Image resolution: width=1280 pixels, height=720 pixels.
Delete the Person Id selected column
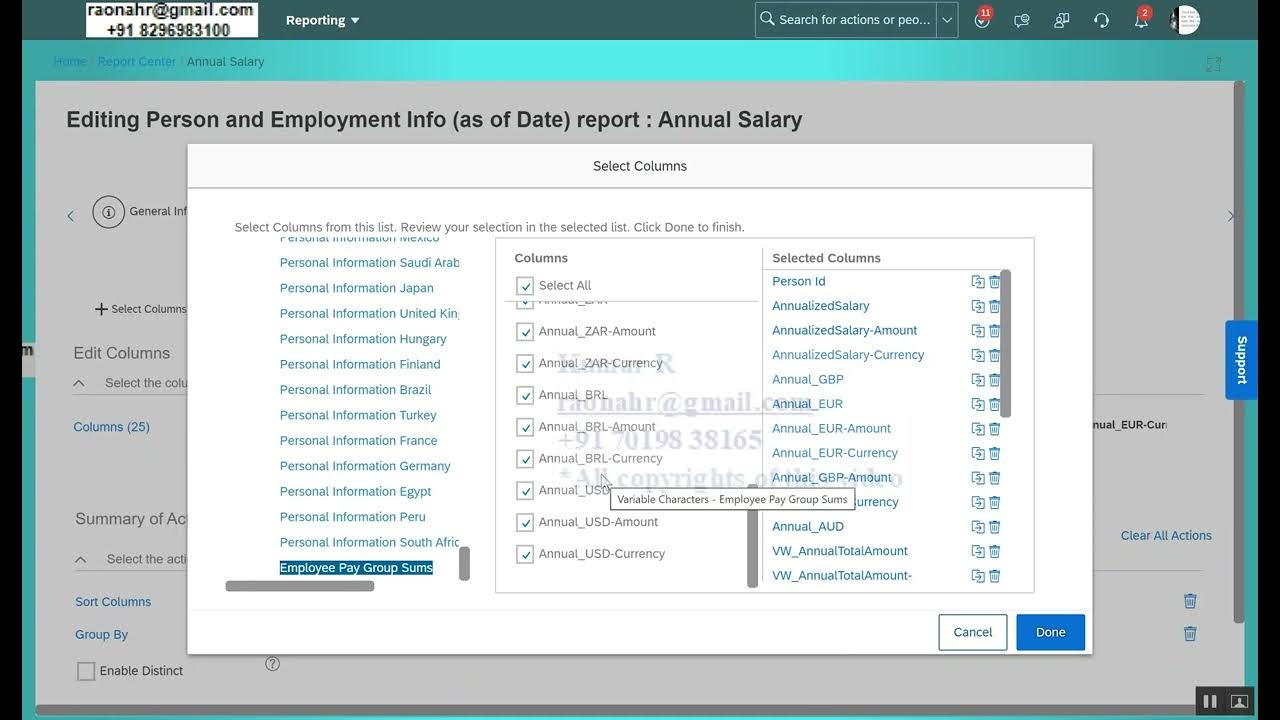pyautogui.click(x=995, y=282)
